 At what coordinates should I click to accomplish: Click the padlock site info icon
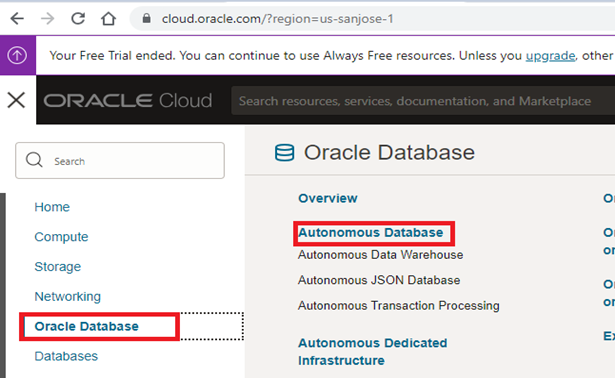[x=146, y=18]
